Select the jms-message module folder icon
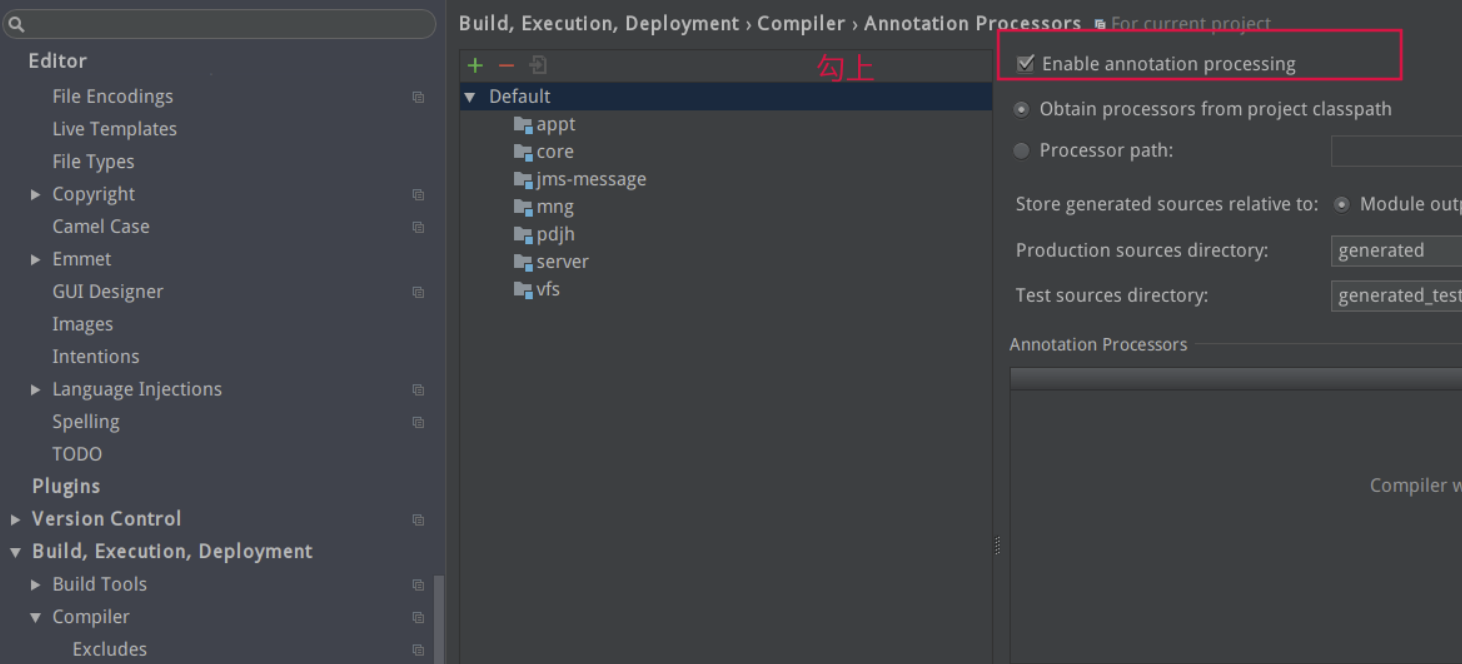Screen dimensions: 1462x664 point(523,180)
